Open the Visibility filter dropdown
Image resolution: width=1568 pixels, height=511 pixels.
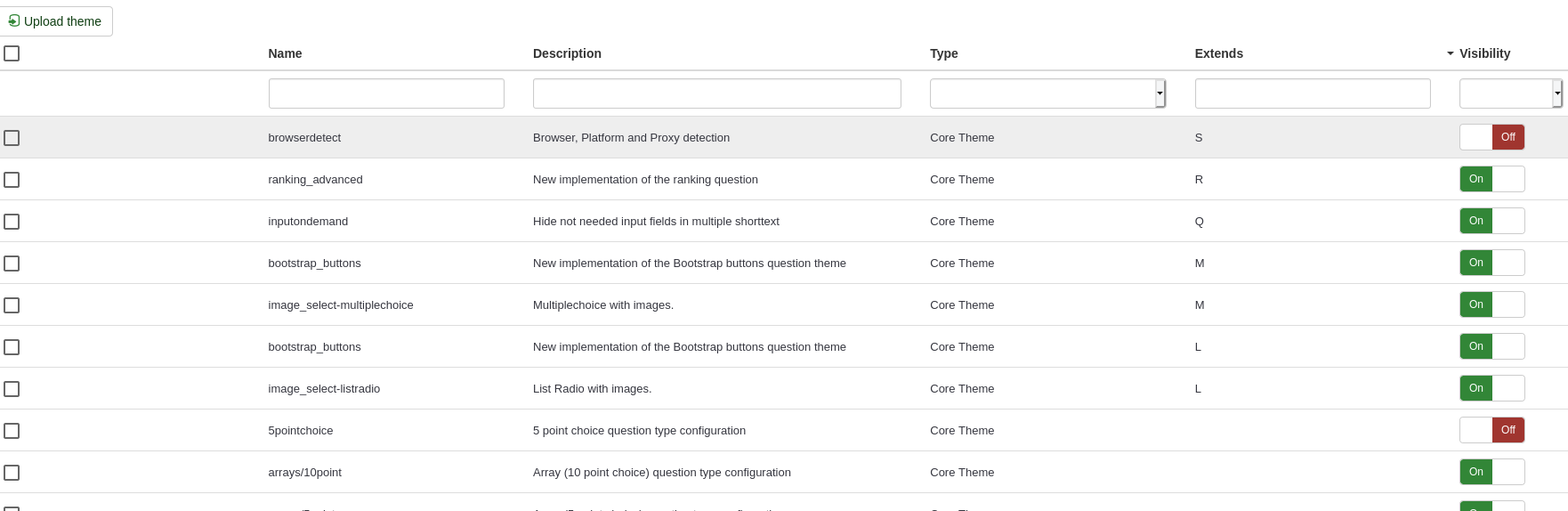[x=1510, y=93]
